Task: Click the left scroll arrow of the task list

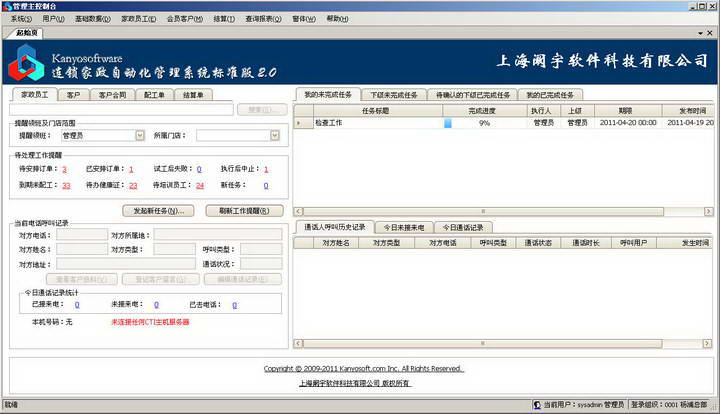Action: pos(298,211)
